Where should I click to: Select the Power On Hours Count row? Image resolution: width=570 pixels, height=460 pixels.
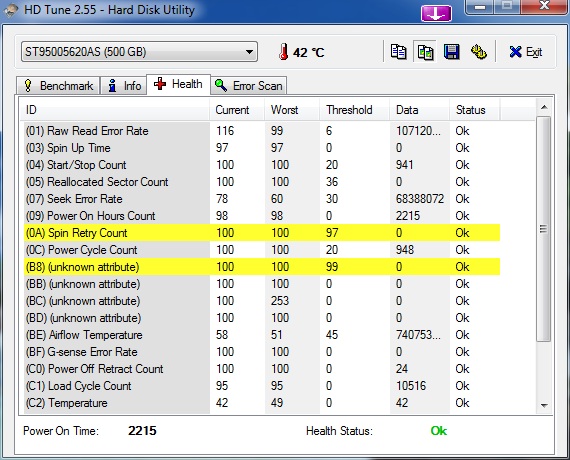click(x=262, y=216)
